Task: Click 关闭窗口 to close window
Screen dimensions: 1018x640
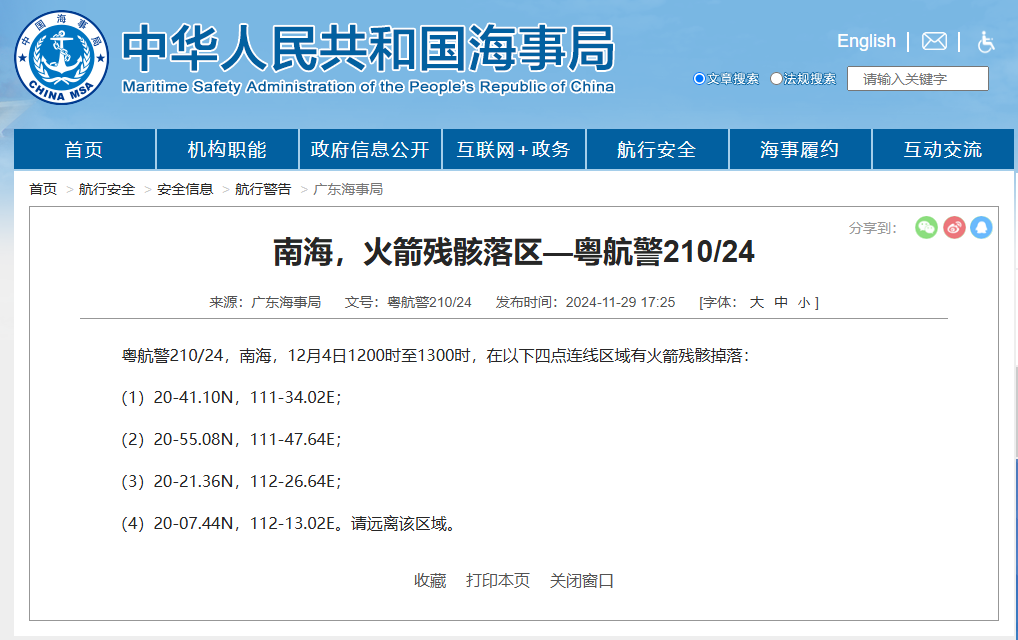Action: pos(582,580)
